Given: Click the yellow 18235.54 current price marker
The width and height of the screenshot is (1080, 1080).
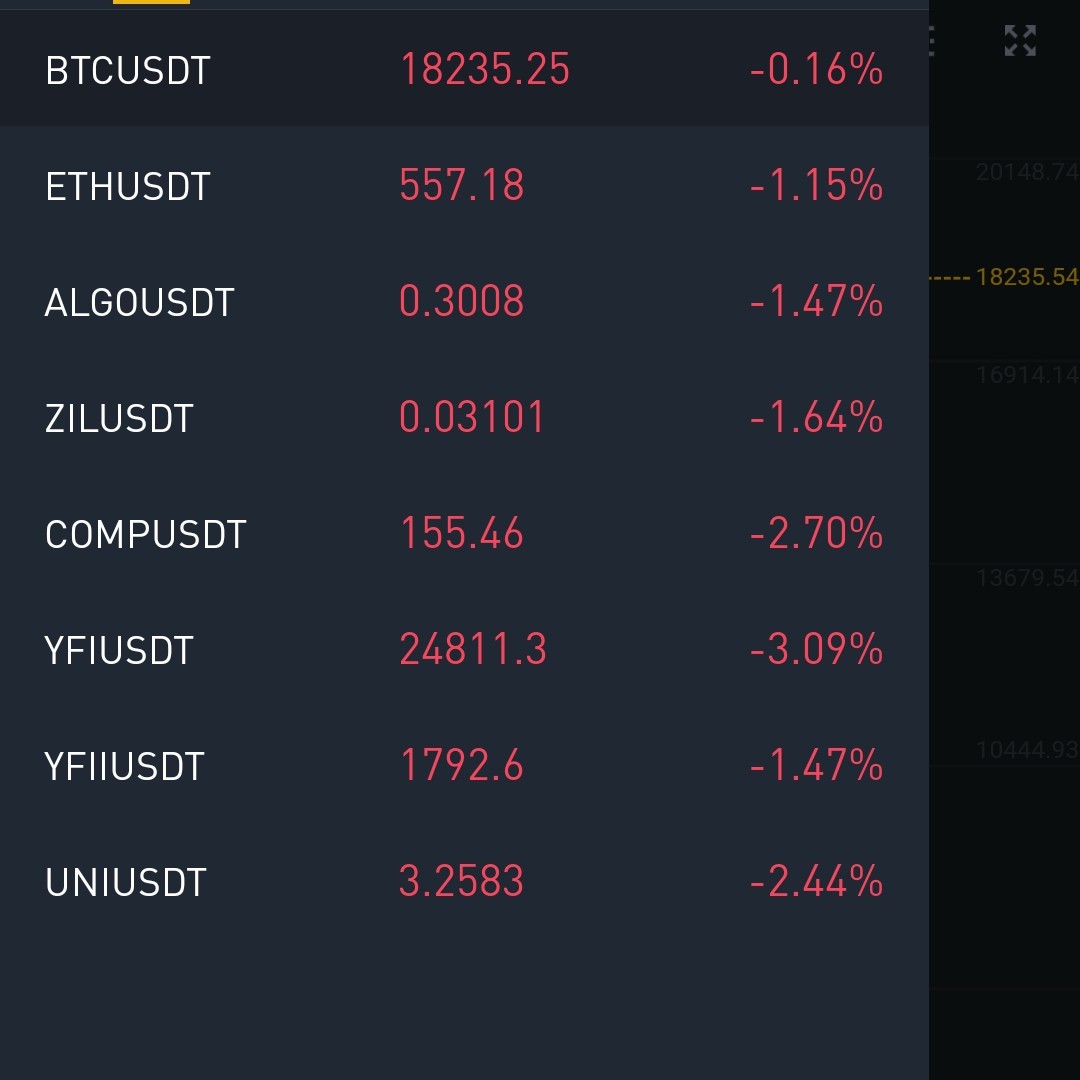Looking at the screenshot, I should point(1026,277).
